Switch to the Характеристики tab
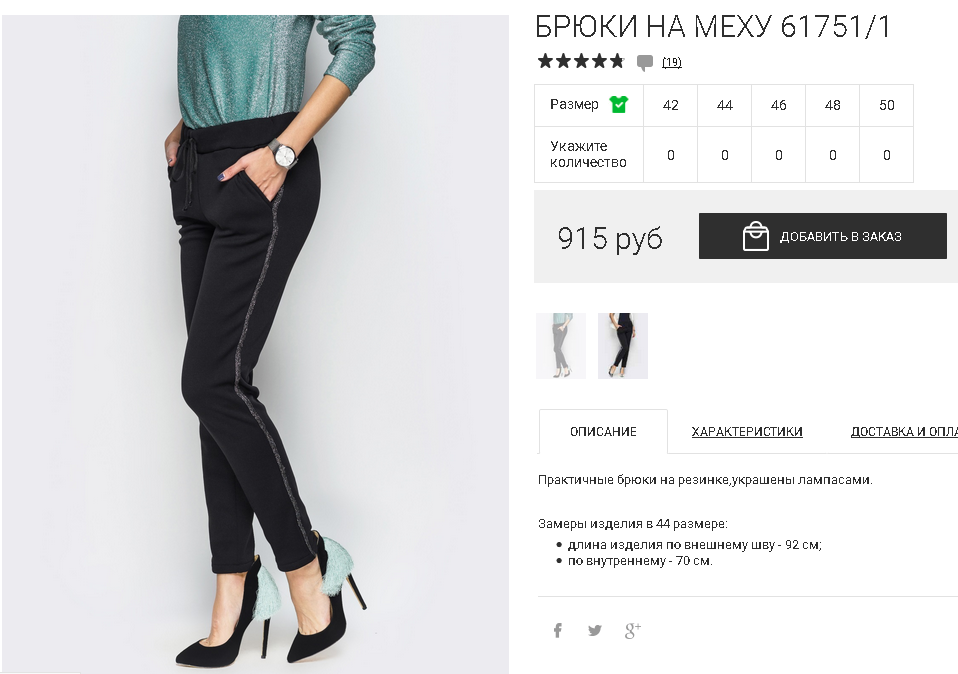Screen dimensions: 958x674 point(747,431)
